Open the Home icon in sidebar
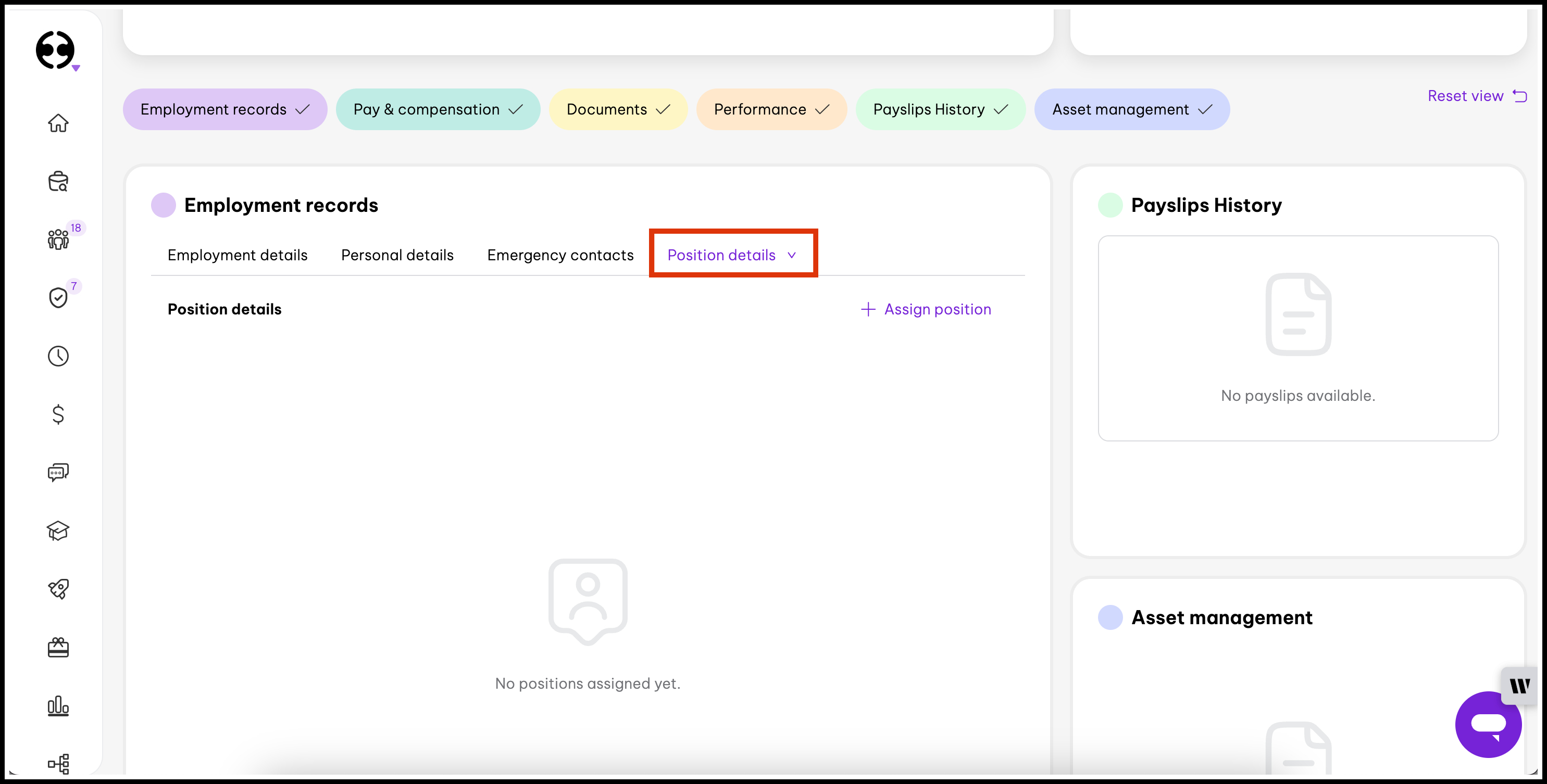1547x784 pixels. point(58,123)
